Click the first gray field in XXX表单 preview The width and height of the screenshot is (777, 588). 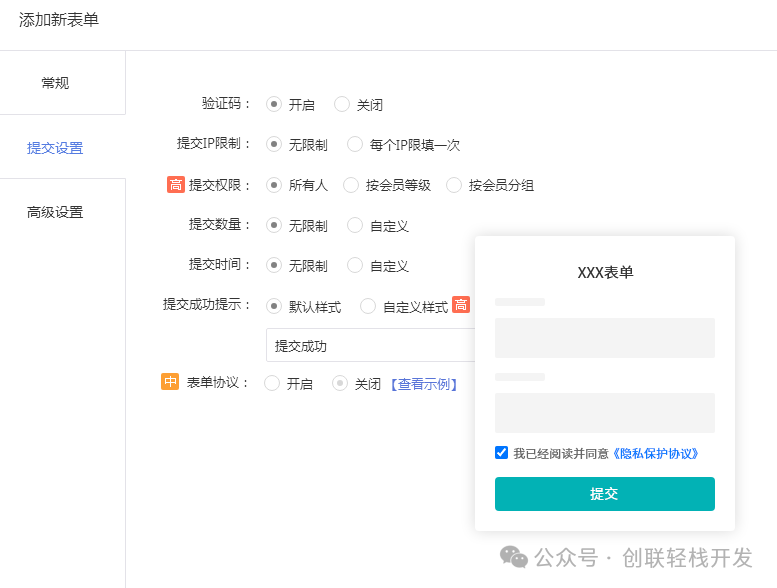[x=605, y=338]
